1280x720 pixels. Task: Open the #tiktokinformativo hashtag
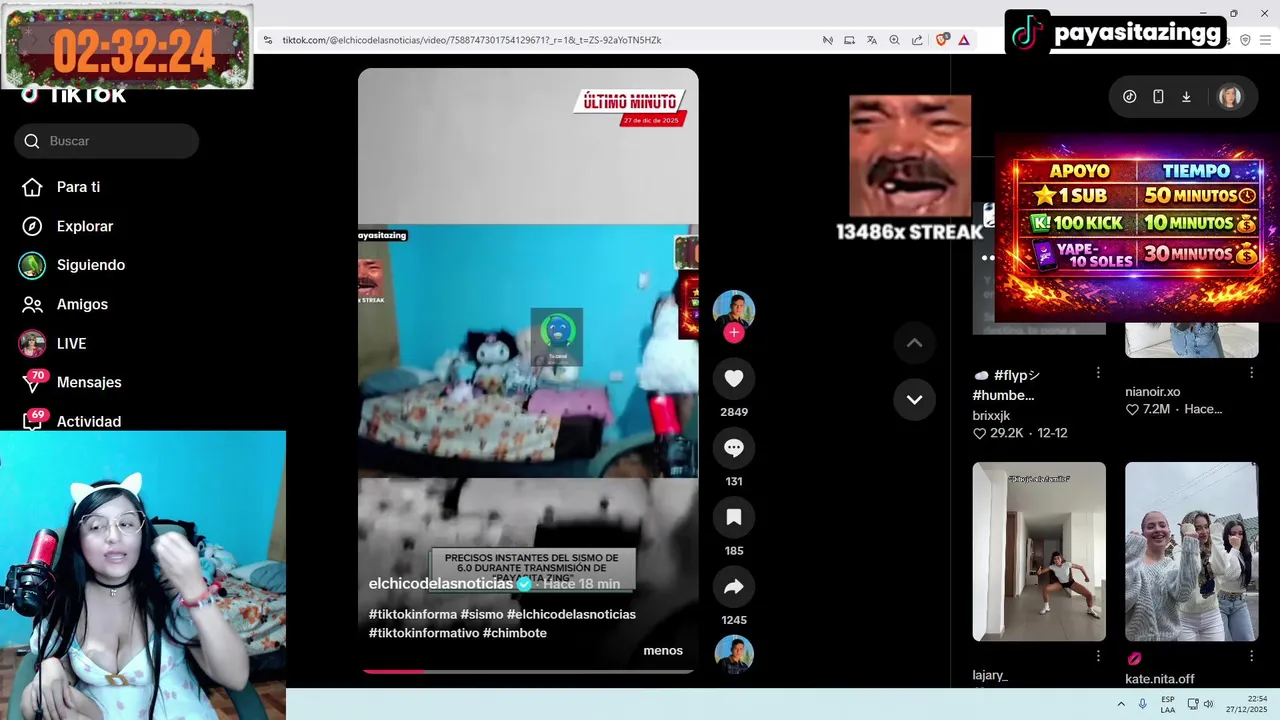click(424, 633)
